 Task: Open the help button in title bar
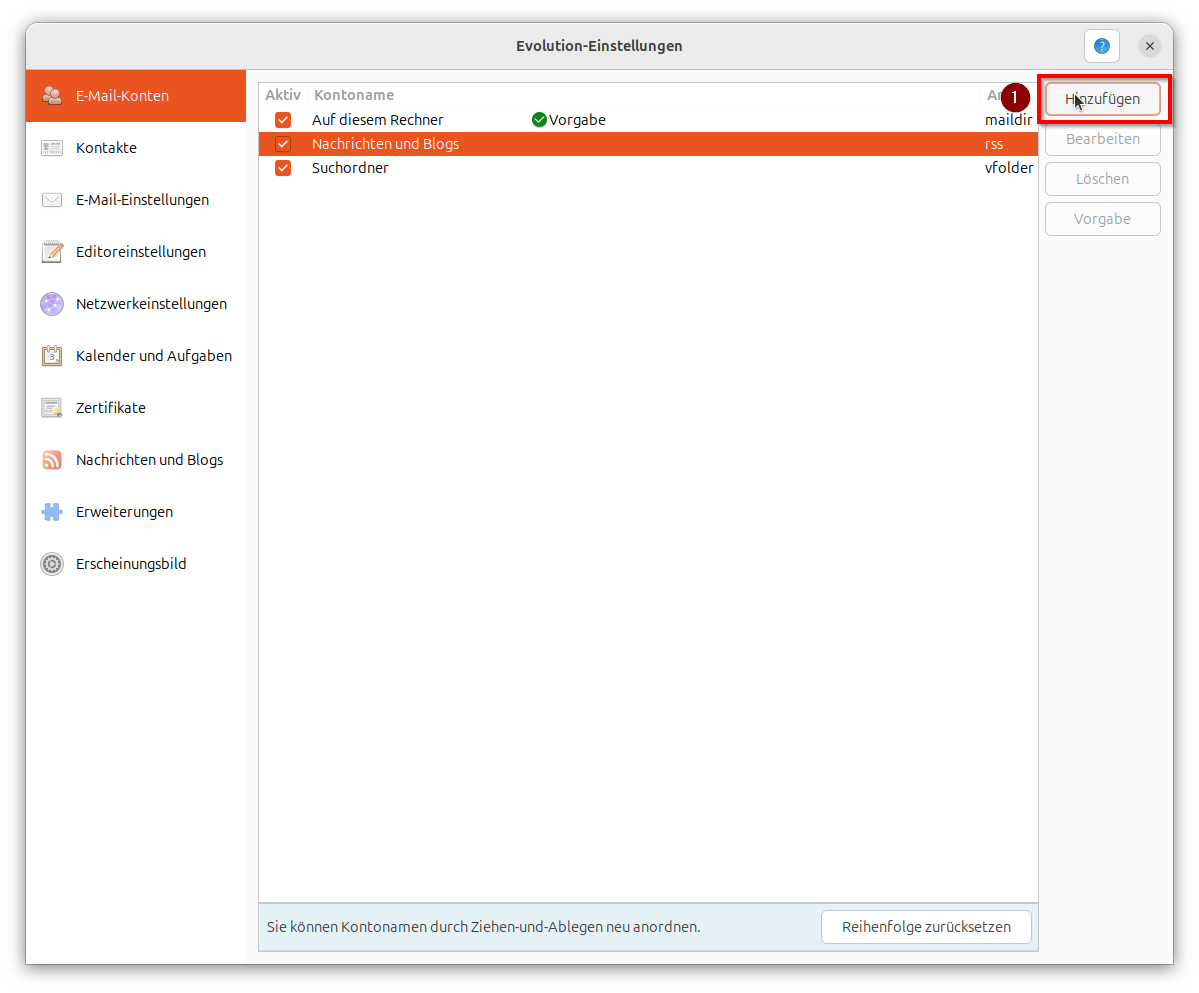(1101, 46)
